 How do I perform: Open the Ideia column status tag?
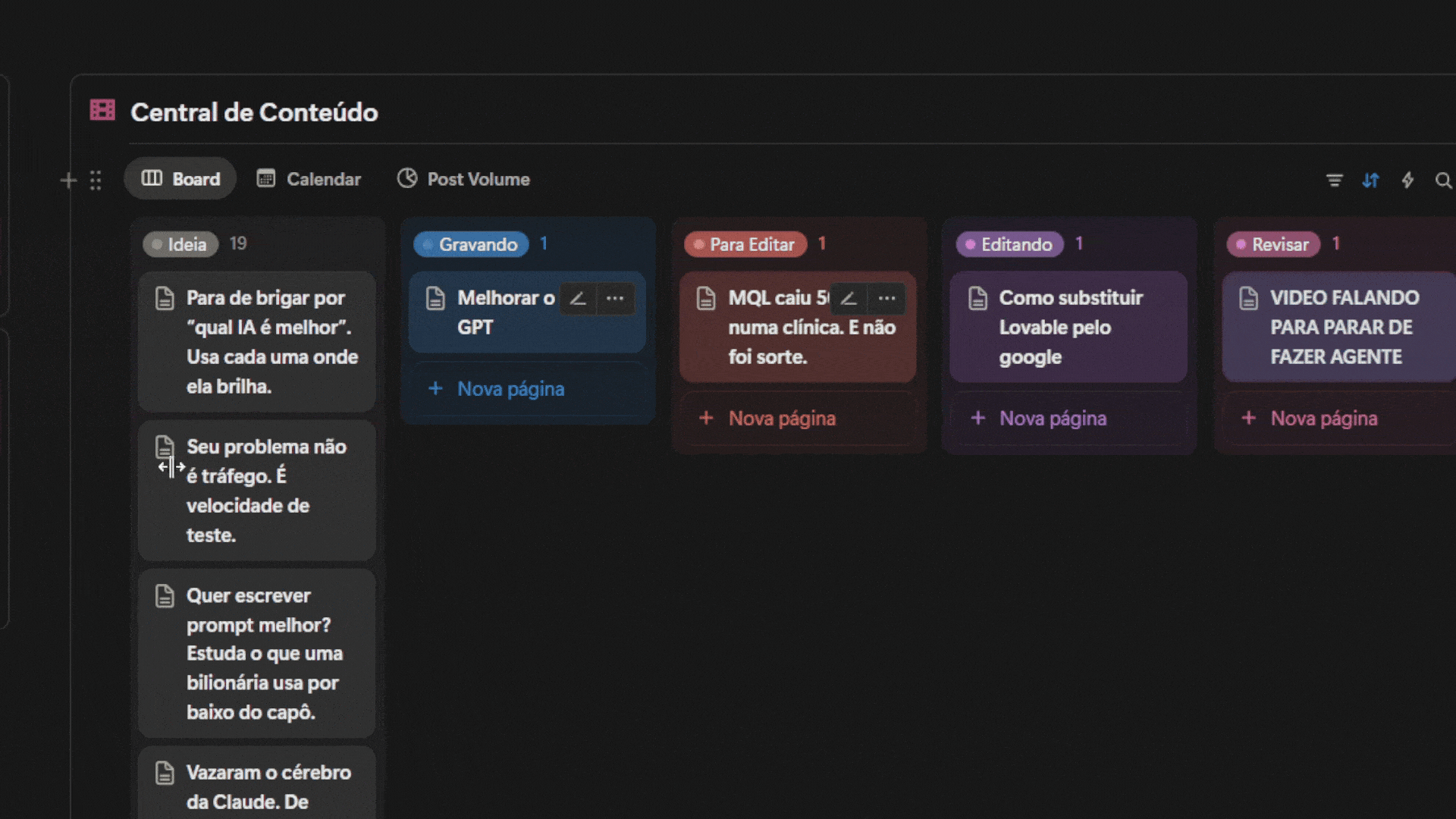tap(180, 244)
